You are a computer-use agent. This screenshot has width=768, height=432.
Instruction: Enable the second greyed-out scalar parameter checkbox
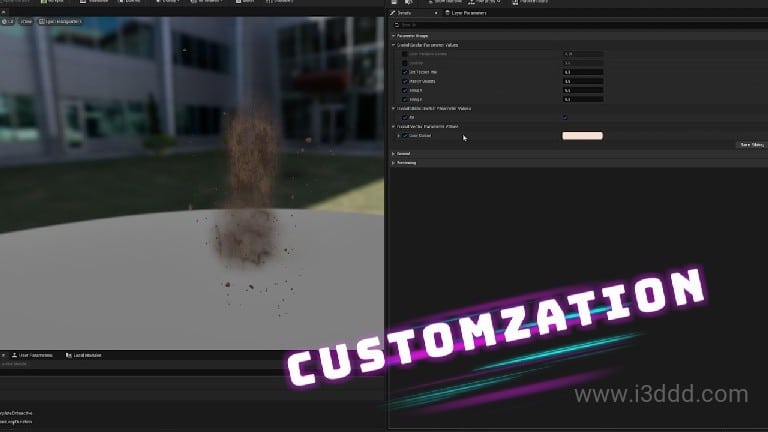click(x=405, y=63)
